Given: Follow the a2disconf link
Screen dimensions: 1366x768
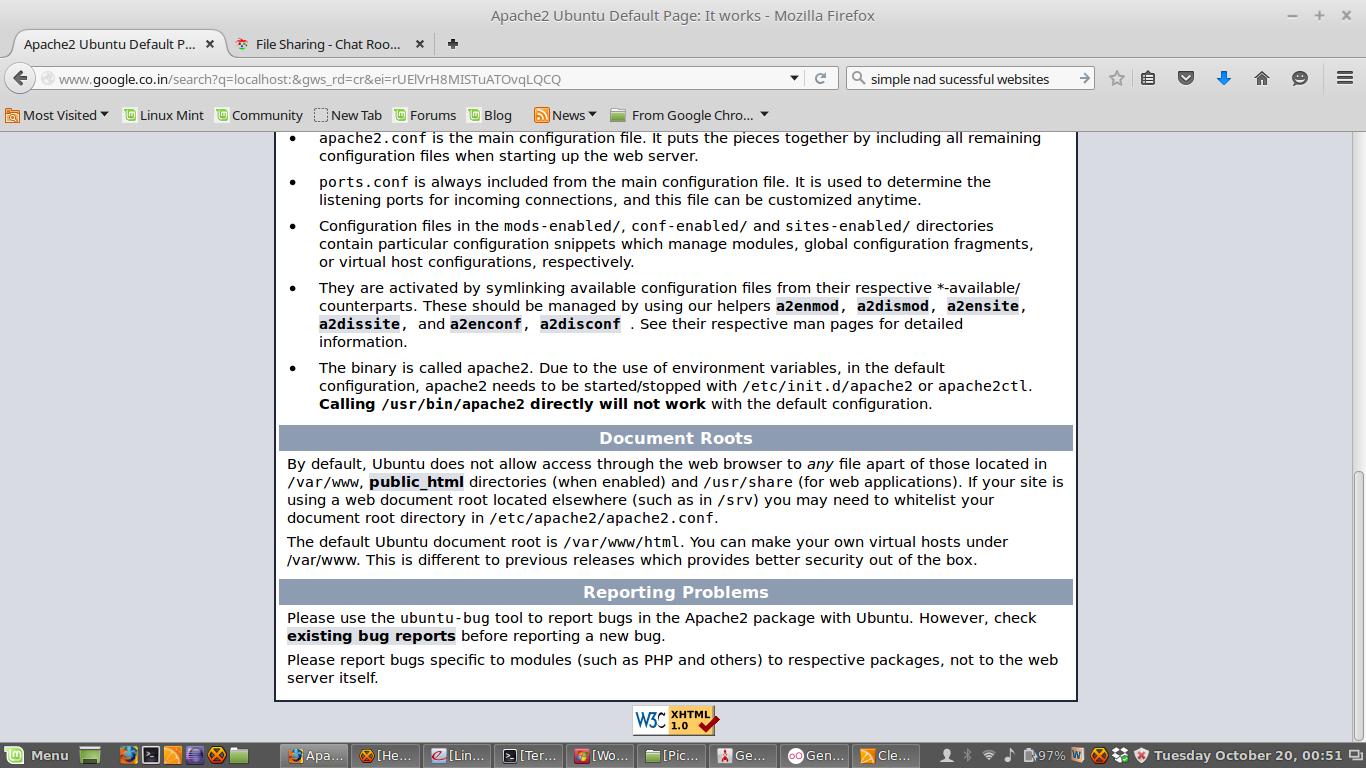Looking at the screenshot, I should click(580, 324).
